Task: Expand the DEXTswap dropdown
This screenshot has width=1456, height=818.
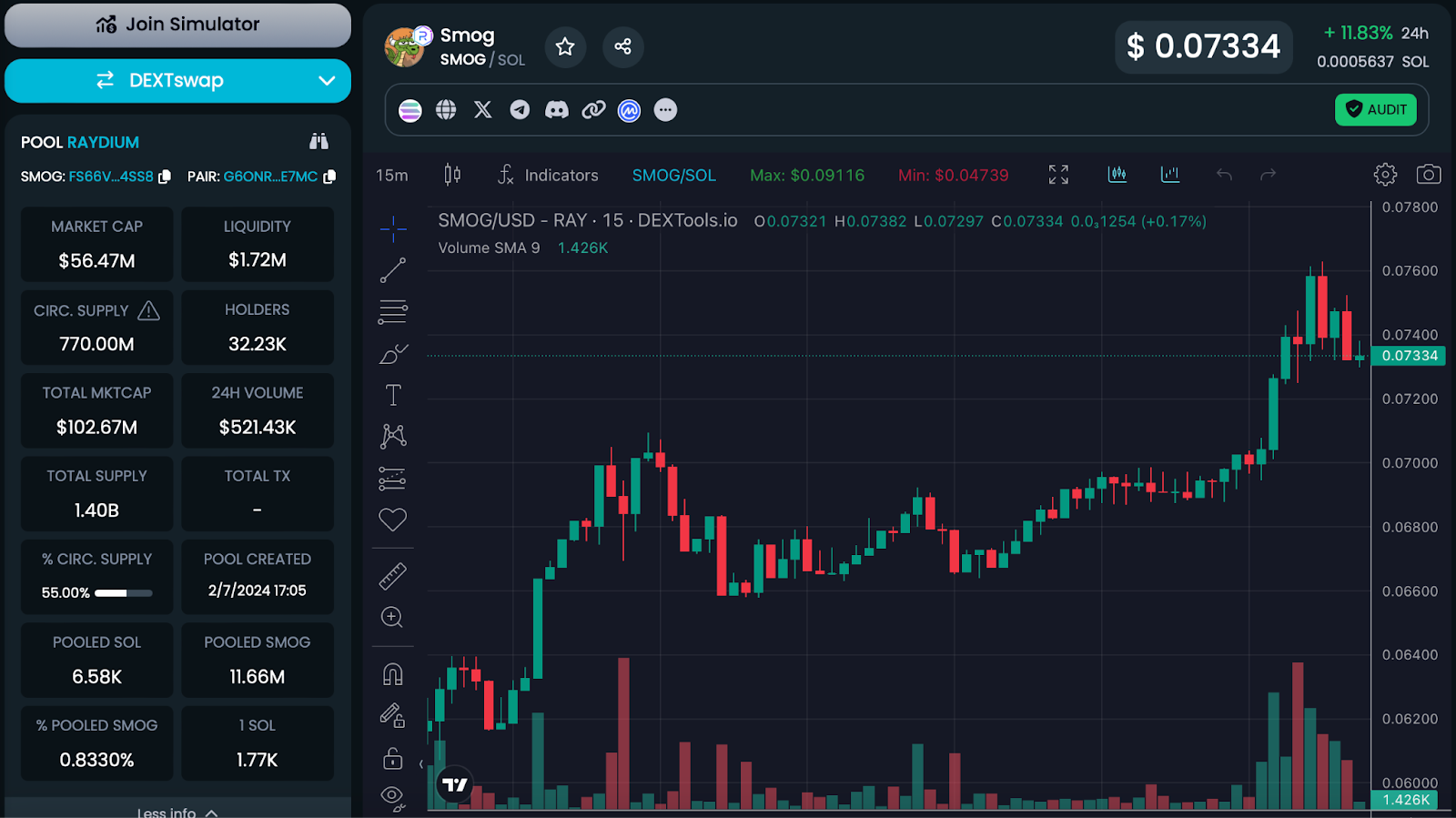Action: pyautogui.click(x=327, y=81)
